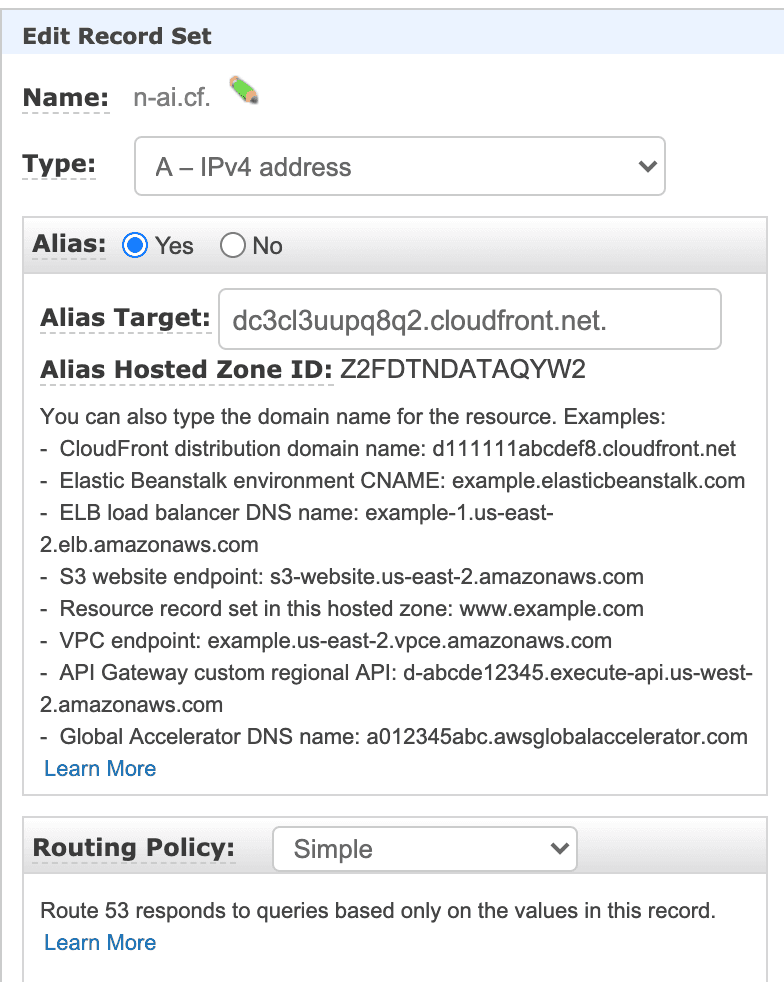Expand the Routing Policy dropdown set to Simple
Image resolution: width=784 pixels, height=982 pixels.
click(425, 849)
